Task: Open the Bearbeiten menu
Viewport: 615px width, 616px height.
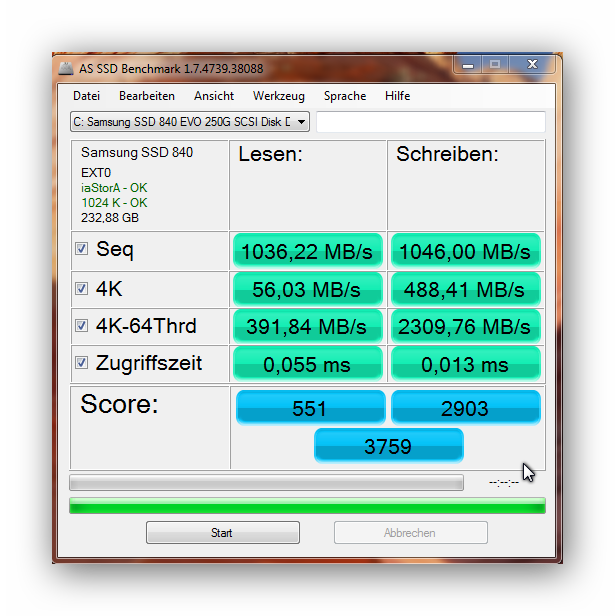Action: click(x=147, y=96)
